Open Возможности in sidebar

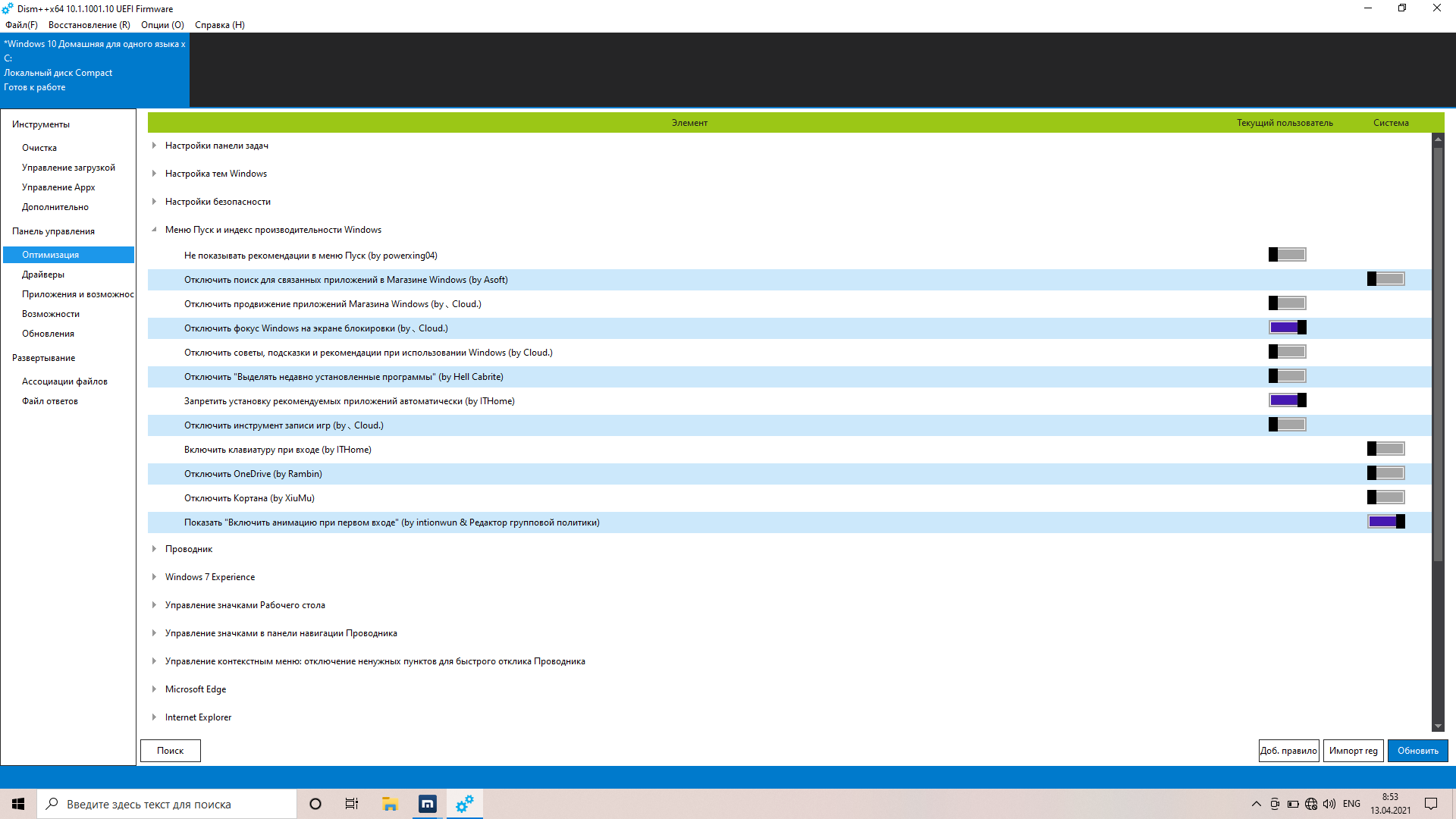51,314
